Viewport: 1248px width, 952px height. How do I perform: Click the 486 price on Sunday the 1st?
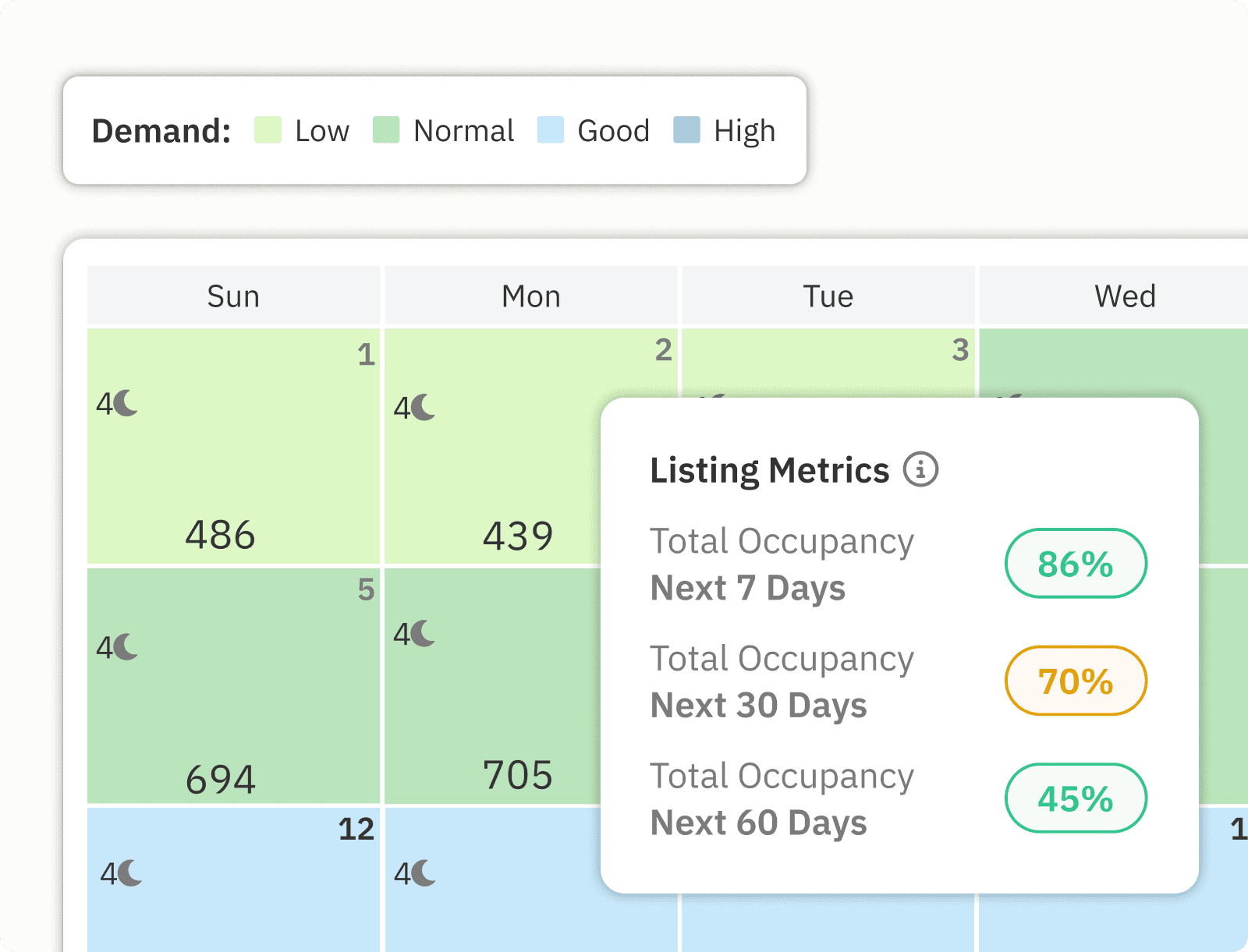click(220, 536)
